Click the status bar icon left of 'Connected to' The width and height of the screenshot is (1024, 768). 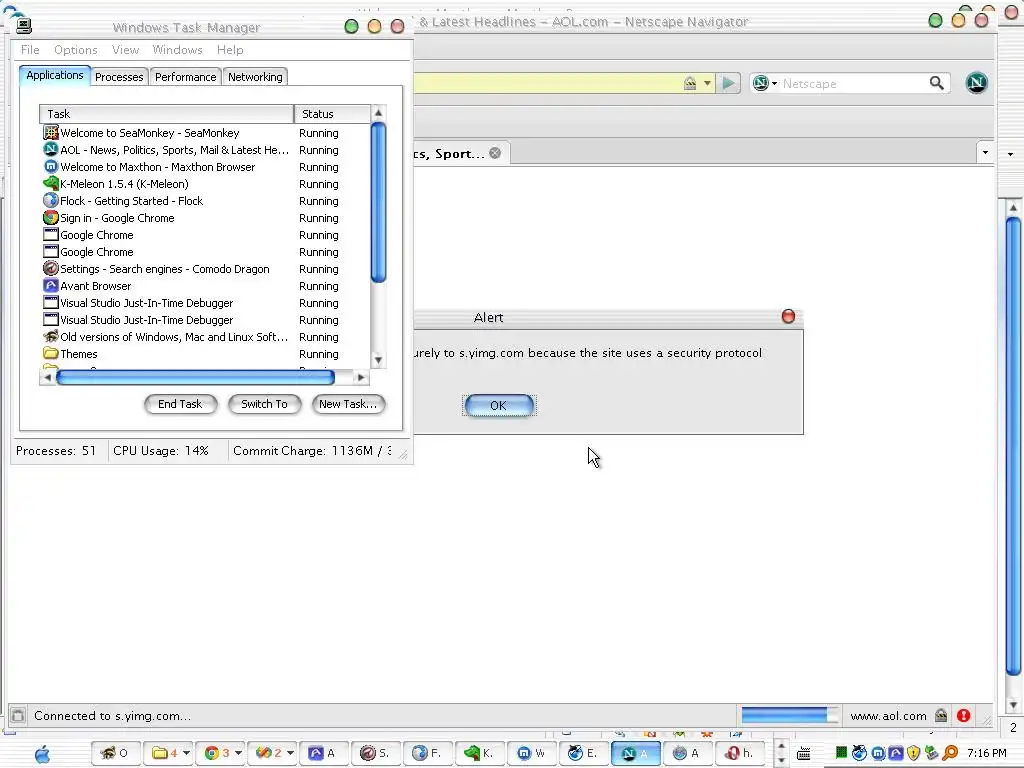(18, 716)
